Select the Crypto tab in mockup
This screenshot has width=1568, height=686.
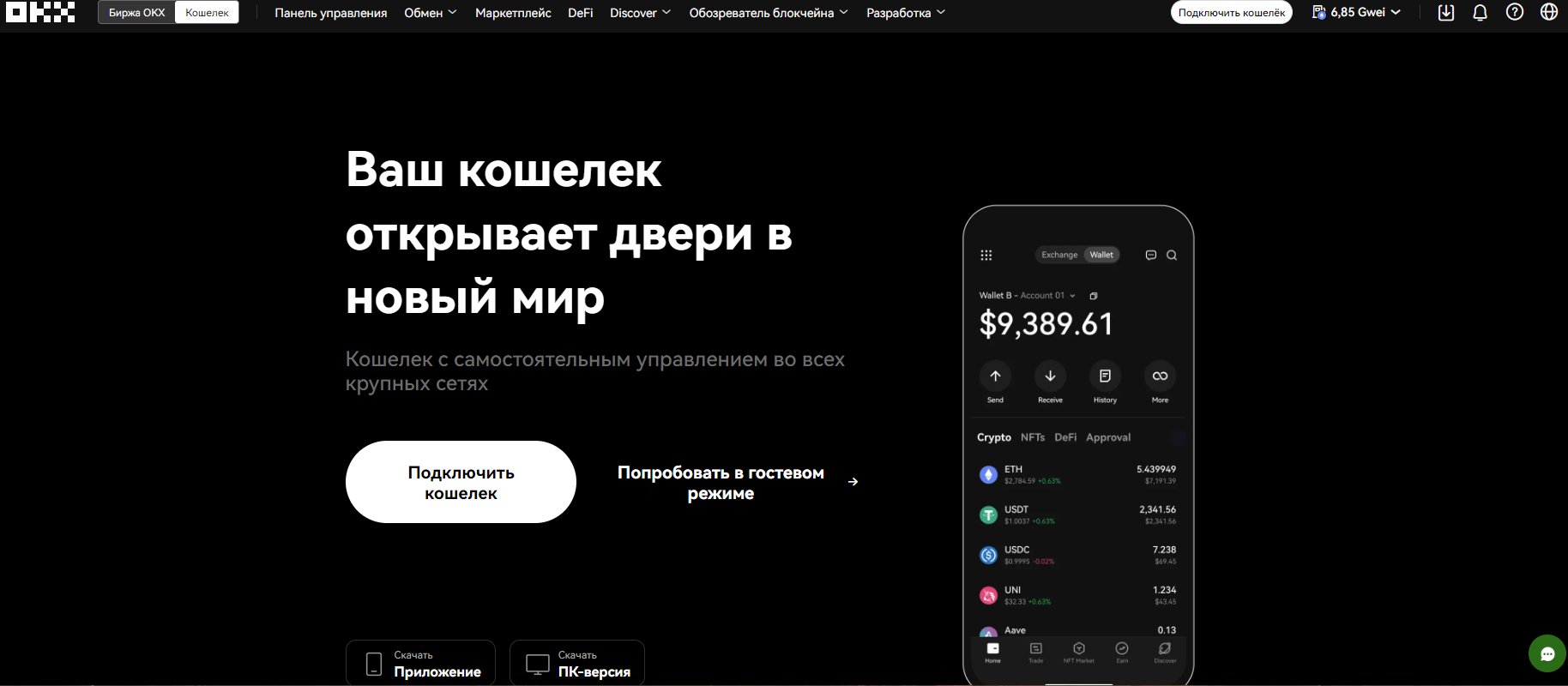(x=994, y=437)
